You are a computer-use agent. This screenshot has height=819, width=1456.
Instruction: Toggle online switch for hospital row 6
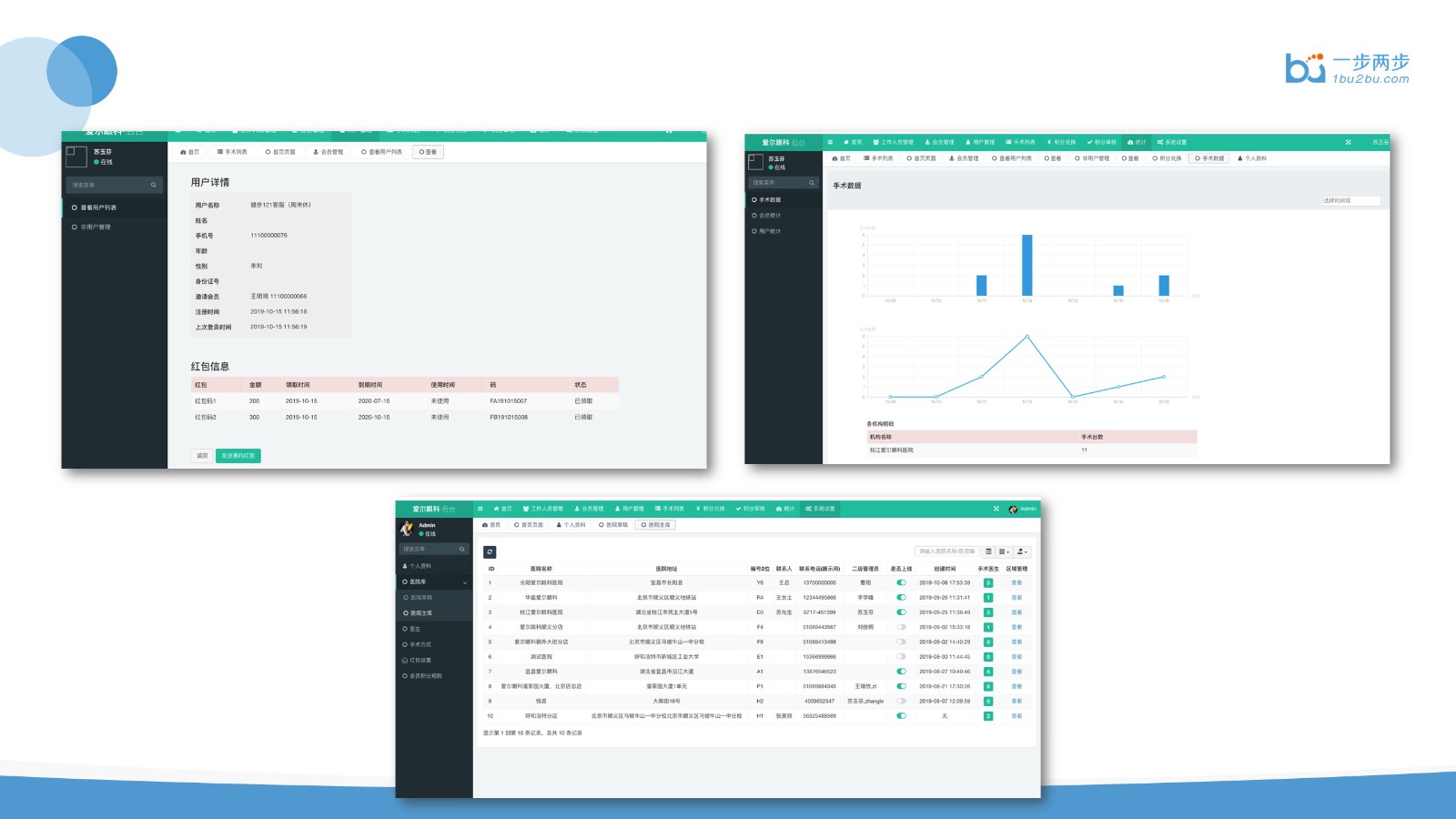click(901, 656)
